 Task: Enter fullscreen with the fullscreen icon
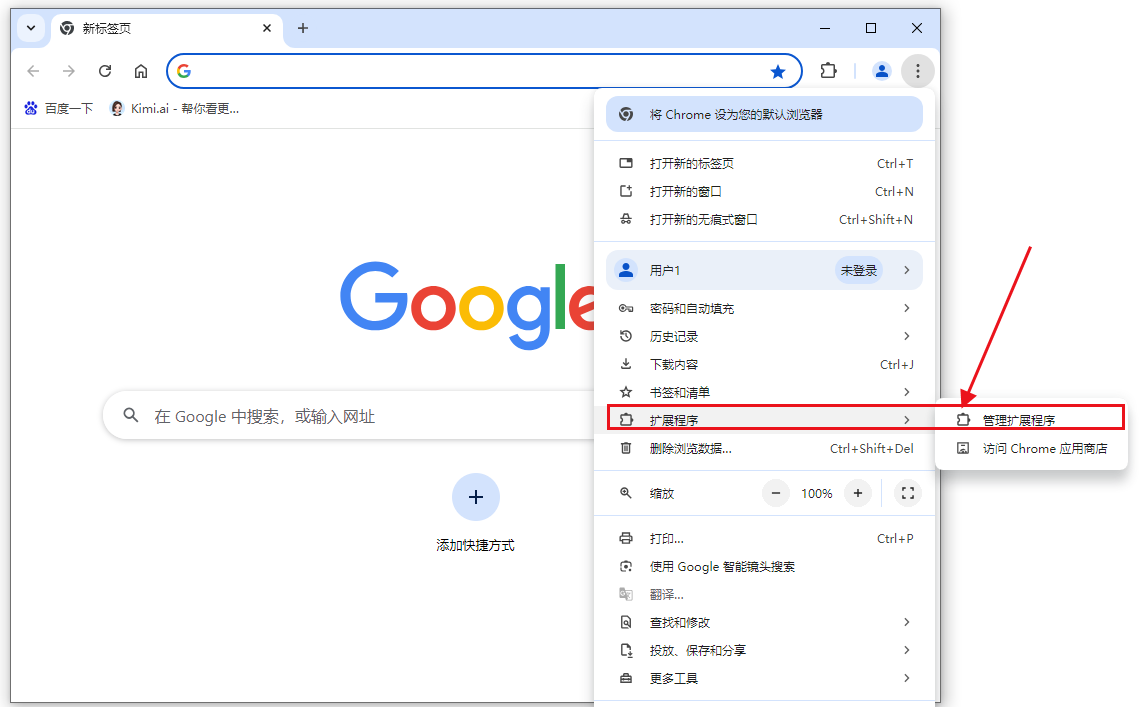click(908, 494)
